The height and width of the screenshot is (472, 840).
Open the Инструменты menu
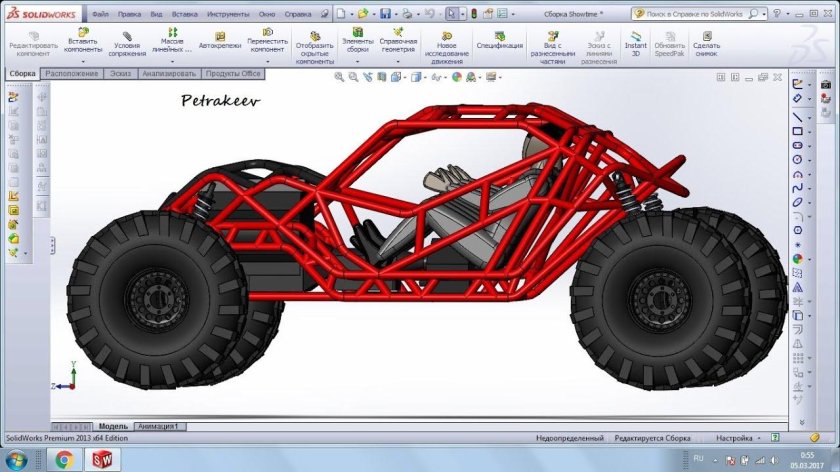coord(229,15)
